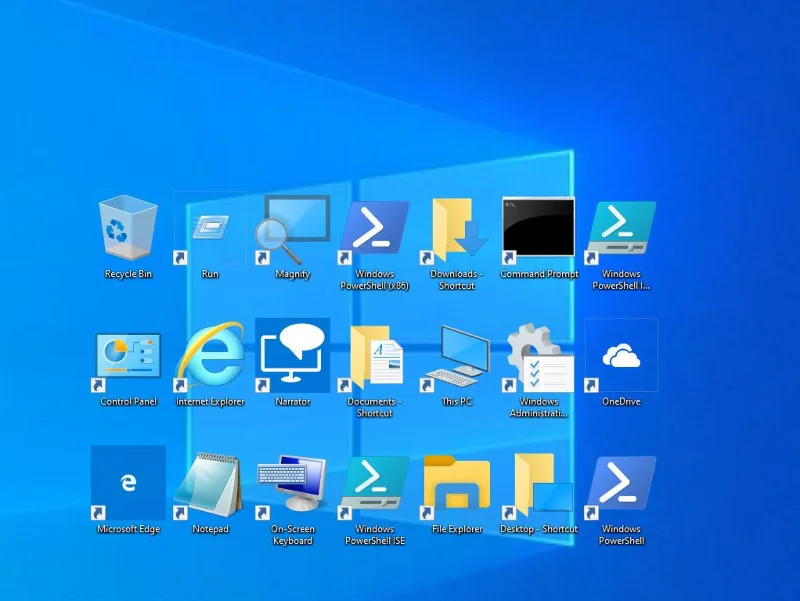Open Control Panel

(126, 355)
